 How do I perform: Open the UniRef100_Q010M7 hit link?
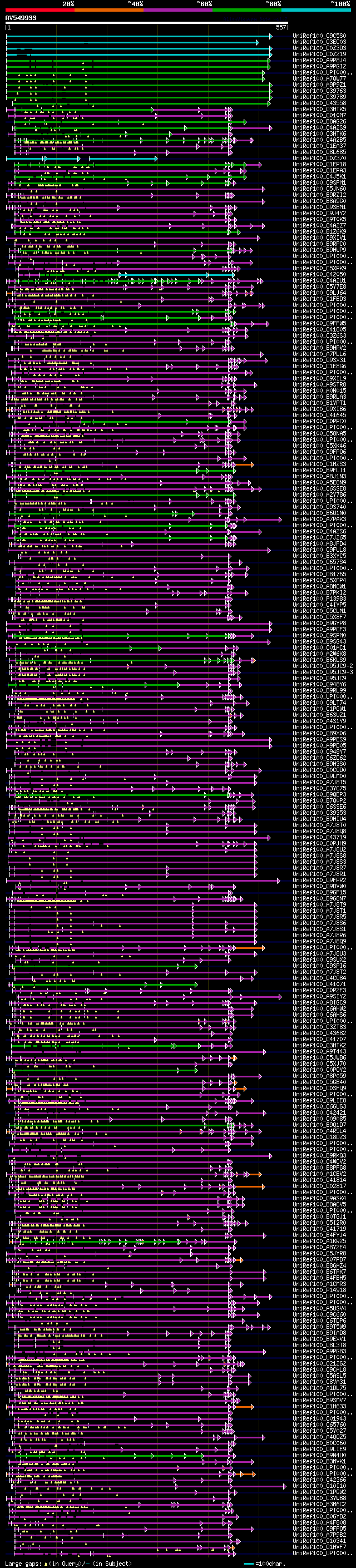coord(319,115)
